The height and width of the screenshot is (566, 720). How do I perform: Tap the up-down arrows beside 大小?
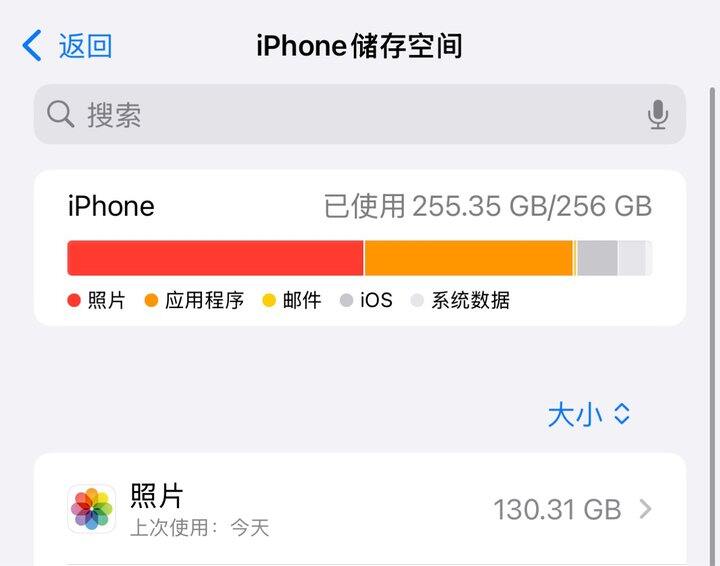(622, 414)
